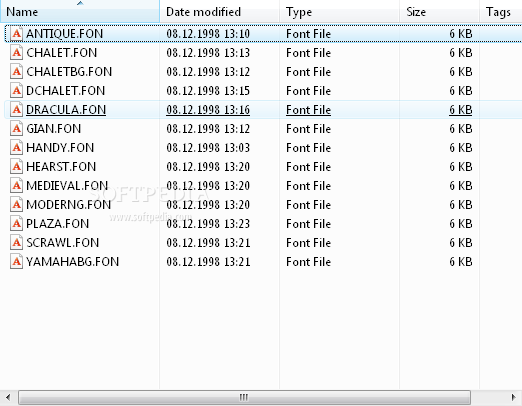Sort by the Size column header
This screenshot has width=522, height=406.
[439, 11]
